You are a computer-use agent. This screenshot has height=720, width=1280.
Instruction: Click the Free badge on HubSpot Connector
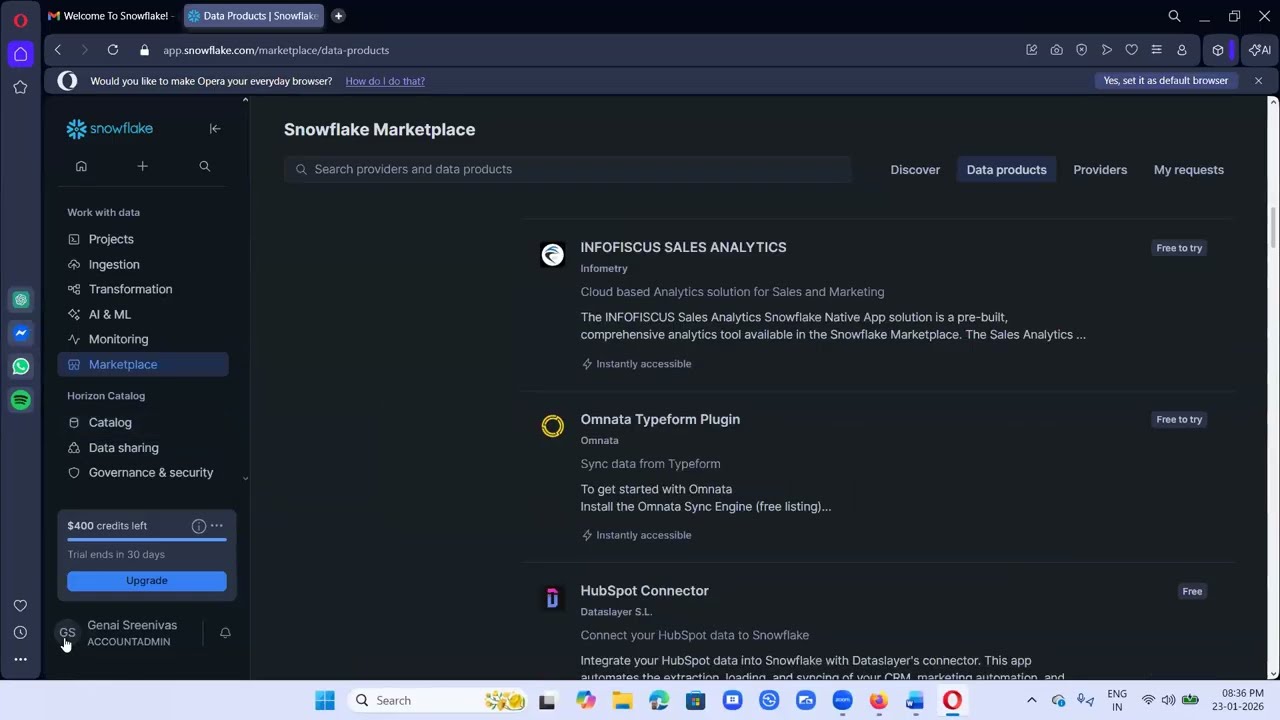(x=1192, y=591)
